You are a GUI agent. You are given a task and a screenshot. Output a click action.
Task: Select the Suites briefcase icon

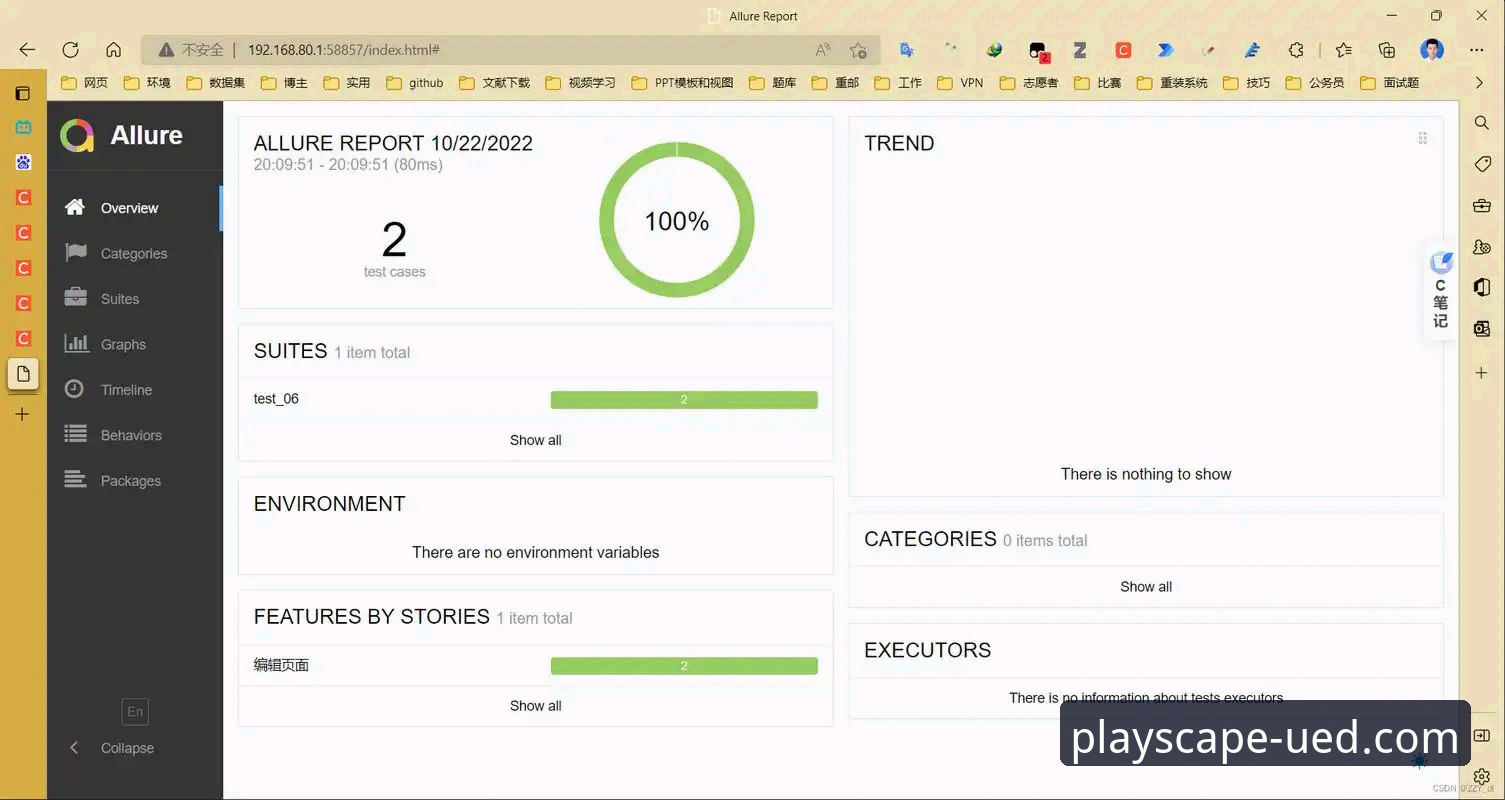pyautogui.click(x=75, y=298)
